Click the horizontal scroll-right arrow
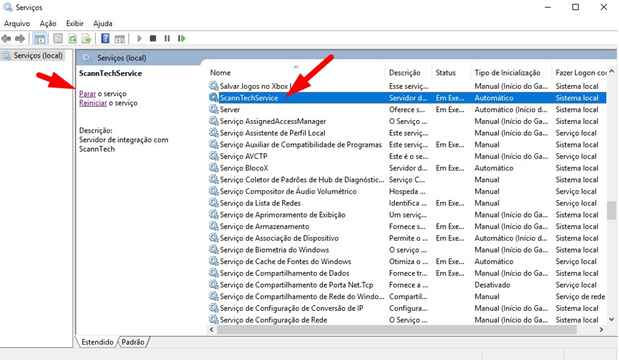The height and width of the screenshot is (363, 619). [601, 329]
